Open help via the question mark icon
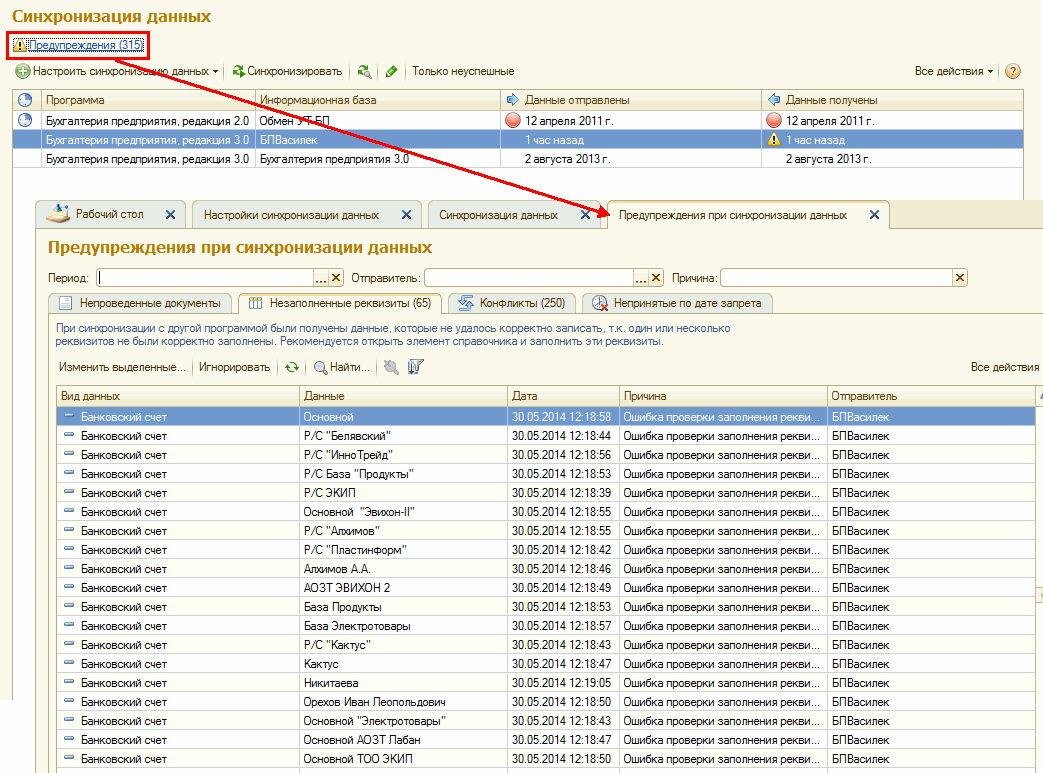Viewport: 1043px width, 773px height. tap(1013, 72)
